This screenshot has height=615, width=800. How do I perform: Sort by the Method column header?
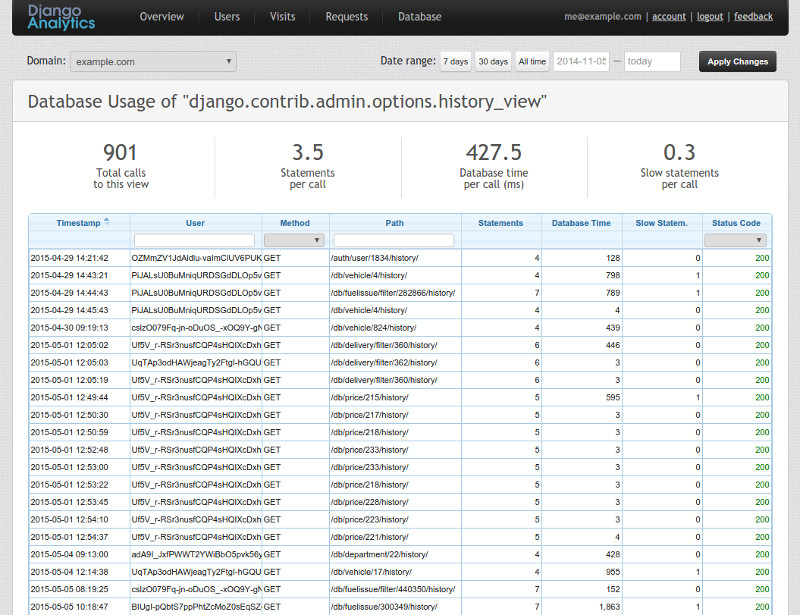(x=295, y=223)
